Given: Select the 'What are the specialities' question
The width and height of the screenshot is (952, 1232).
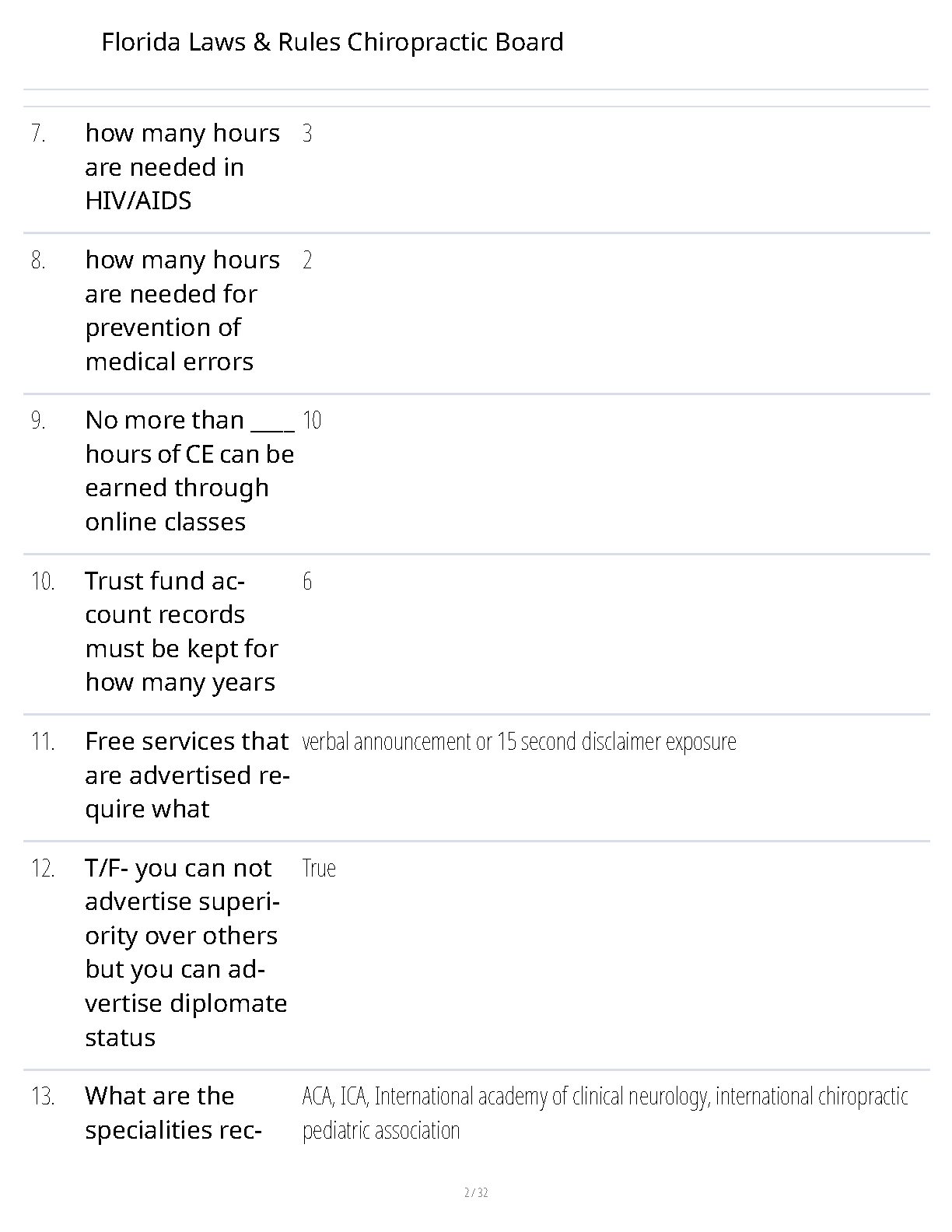Looking at the screenshot, I should [172, 1113].
